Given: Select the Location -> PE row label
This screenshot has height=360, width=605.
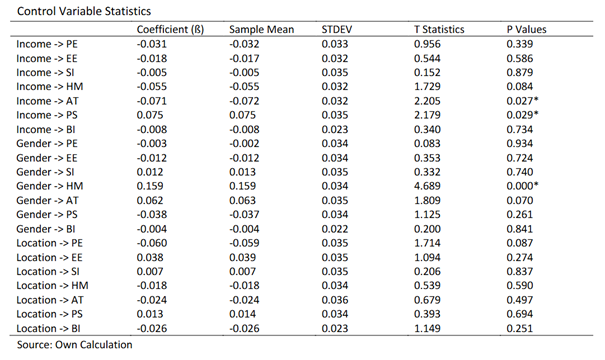Looking at the screenshot, I should [49, 243].
